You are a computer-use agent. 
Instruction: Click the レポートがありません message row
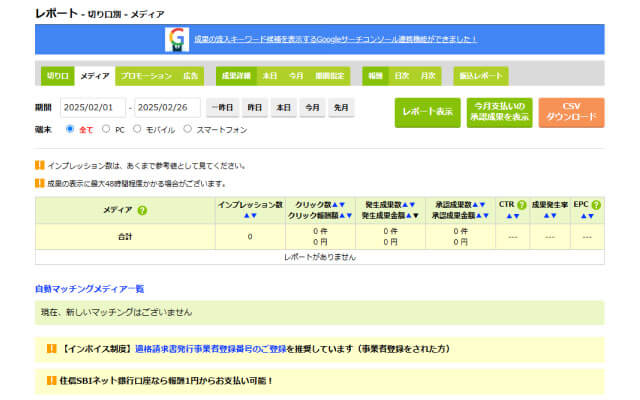pyautogui.click(x=320, y=257)
